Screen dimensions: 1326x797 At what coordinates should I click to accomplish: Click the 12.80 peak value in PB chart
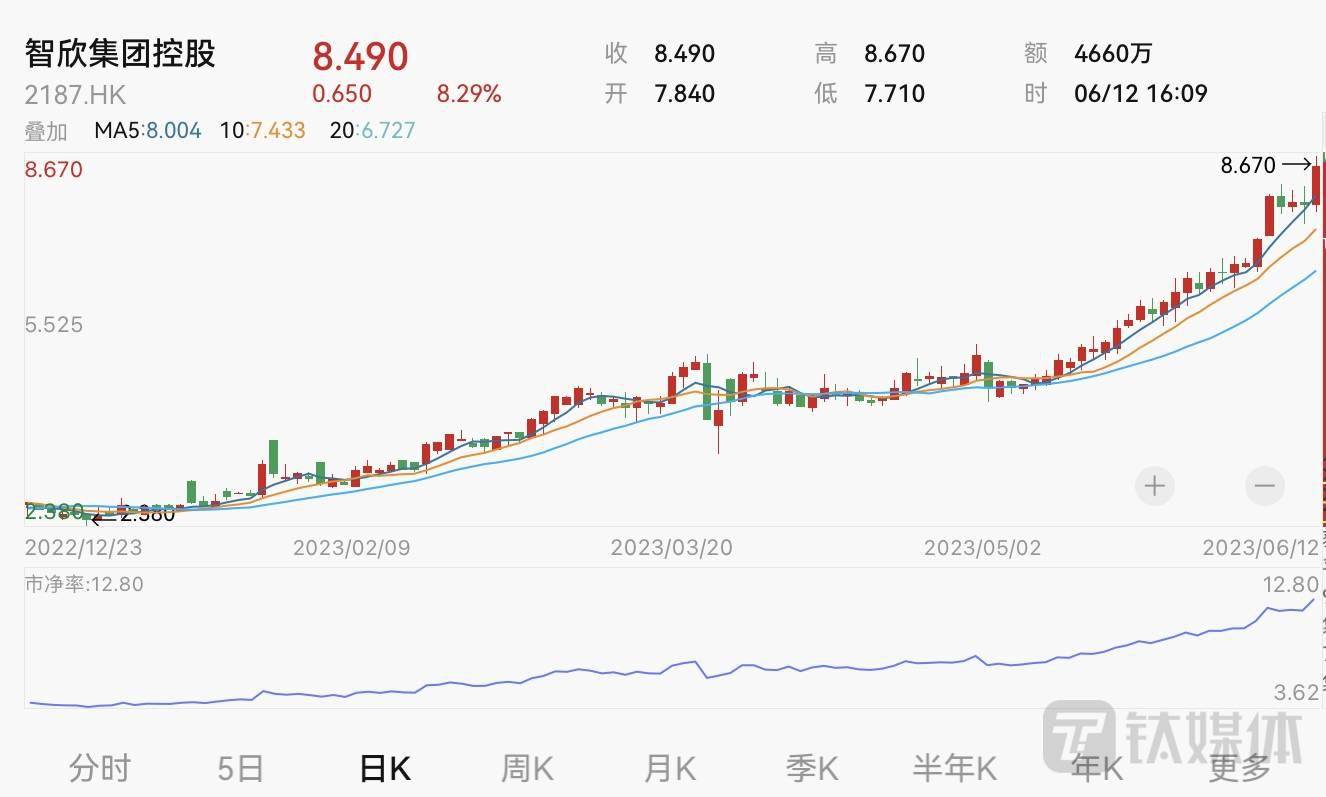click(x=1291, y=584)
